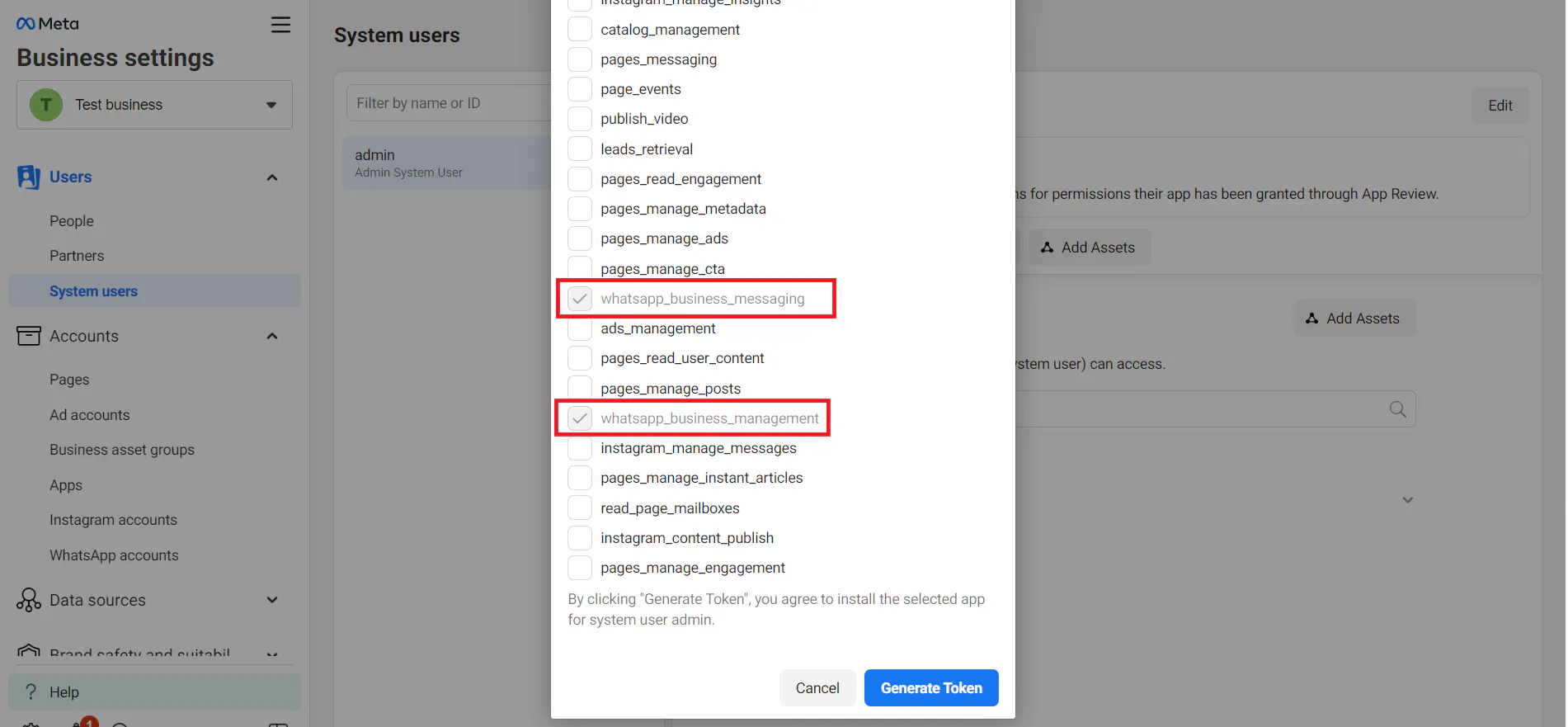The image size is (1568, 727).
Task: Open Business asset groups
Action: pos(122,450)
